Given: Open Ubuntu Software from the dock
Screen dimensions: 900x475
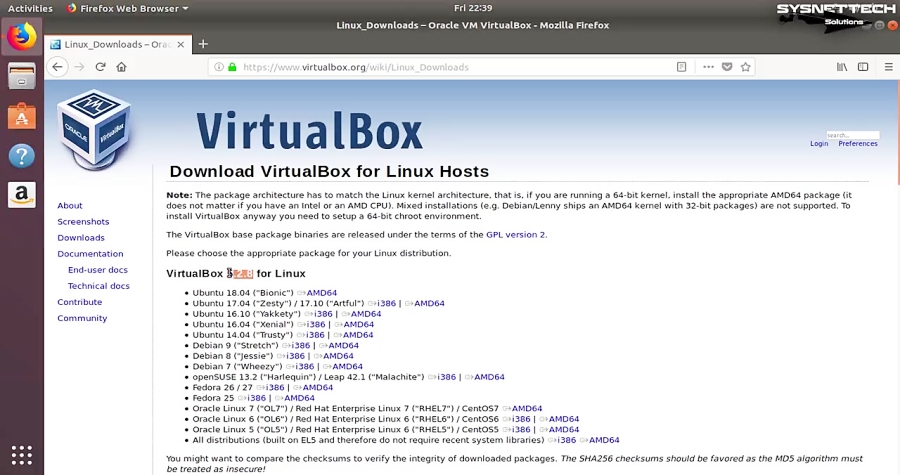Looking at the screenshot, I should [x=22, y=117].
